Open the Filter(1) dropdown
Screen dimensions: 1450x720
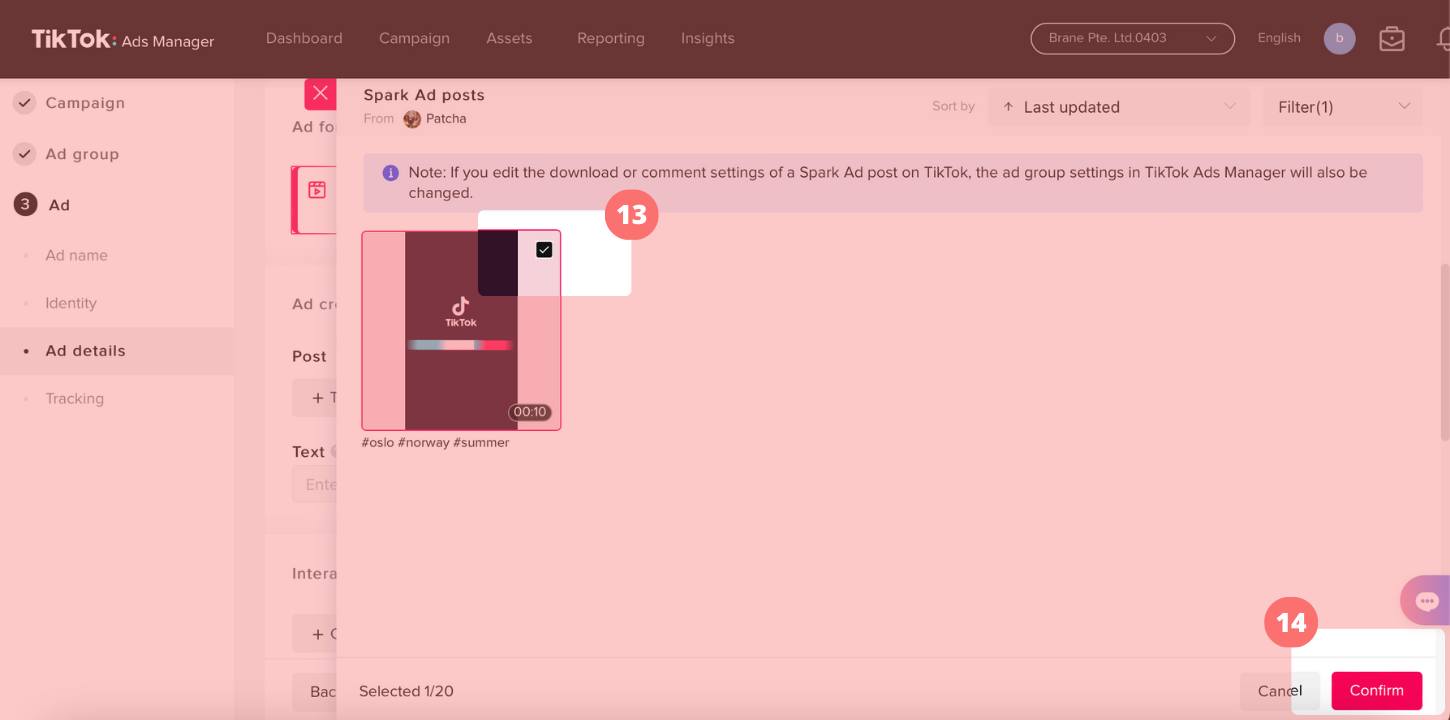(1343, 107)
